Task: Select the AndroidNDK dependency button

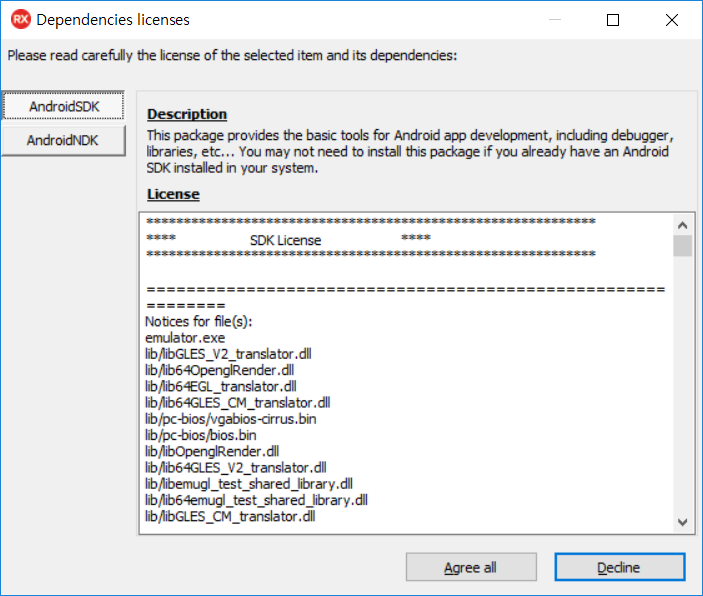Action: click(x=63, y=140)
